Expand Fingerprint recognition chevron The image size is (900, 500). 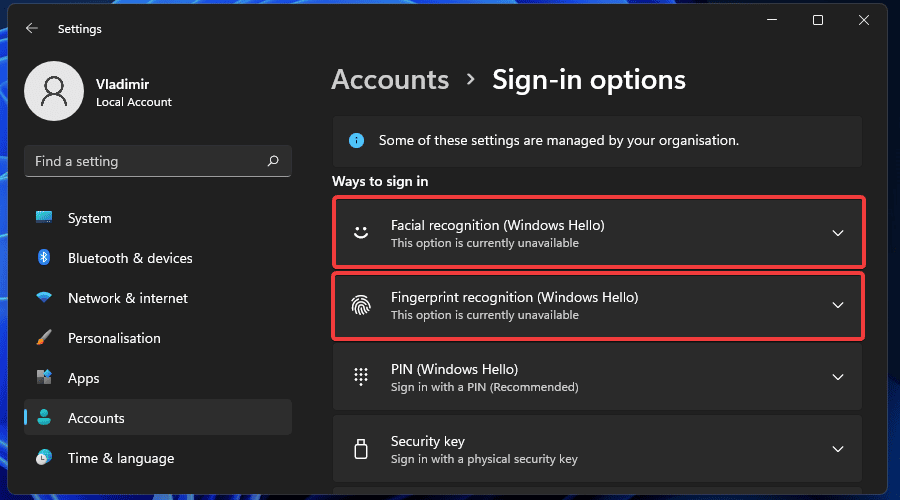[838, 305]
